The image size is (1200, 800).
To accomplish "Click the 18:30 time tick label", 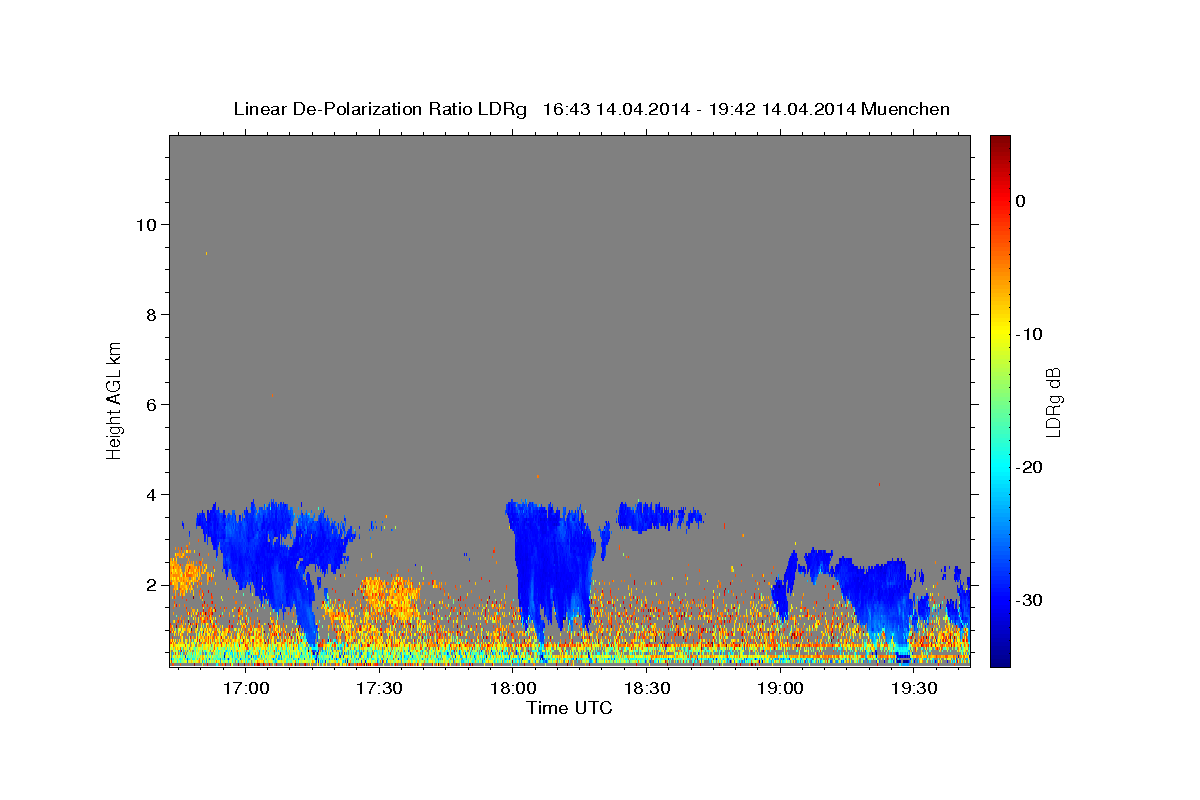I will [x=646, y=688].
